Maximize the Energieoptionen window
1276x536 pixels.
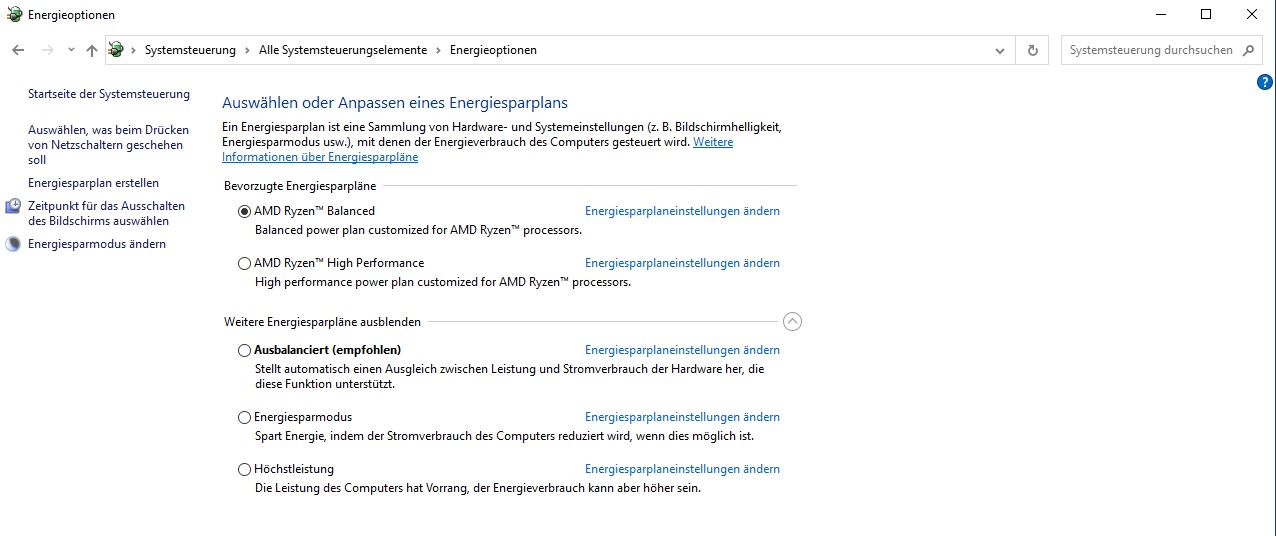1206,14
